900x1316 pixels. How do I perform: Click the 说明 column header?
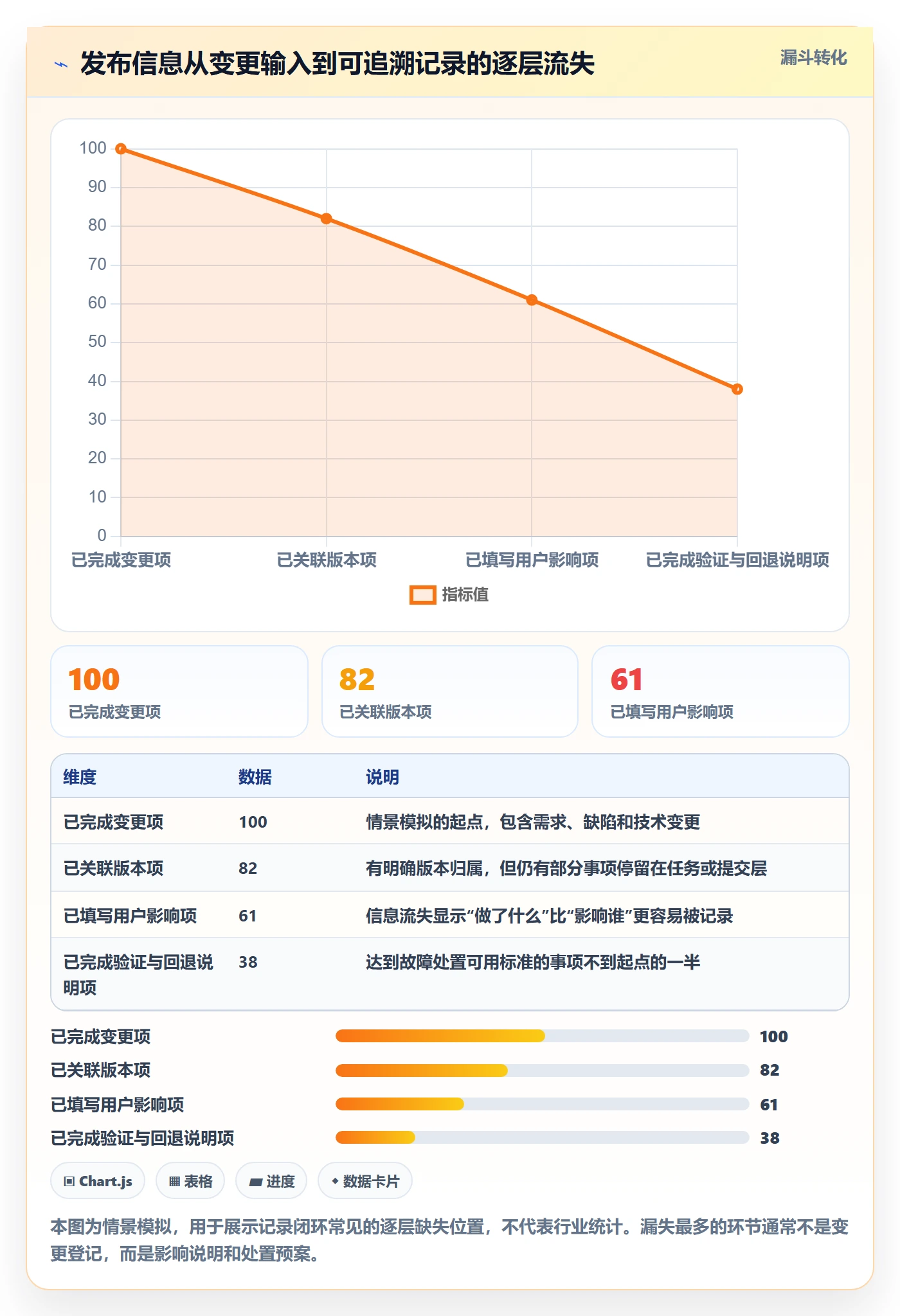(x=382, y=778)
